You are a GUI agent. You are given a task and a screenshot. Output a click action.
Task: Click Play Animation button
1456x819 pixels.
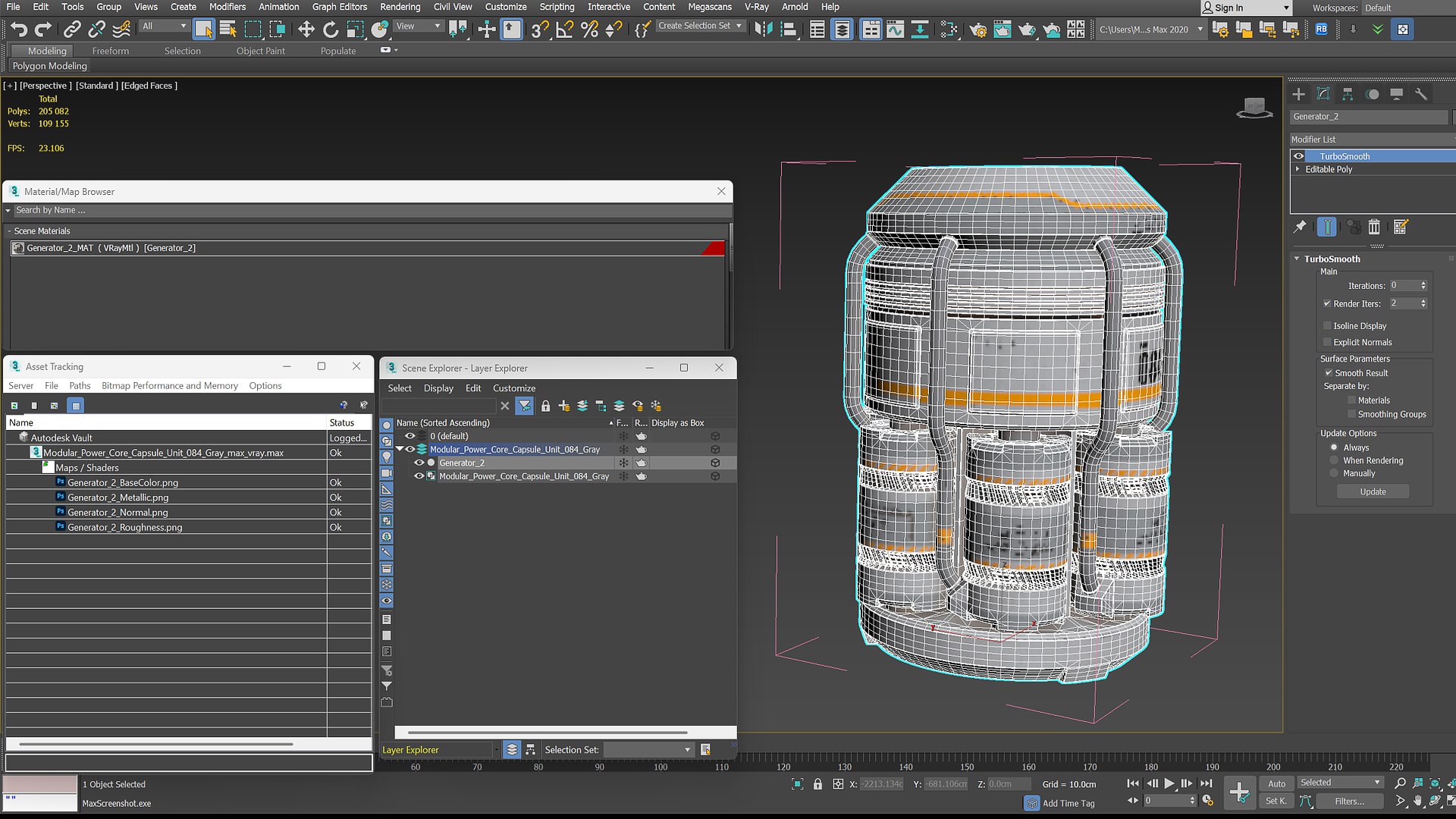point(1169,783)
